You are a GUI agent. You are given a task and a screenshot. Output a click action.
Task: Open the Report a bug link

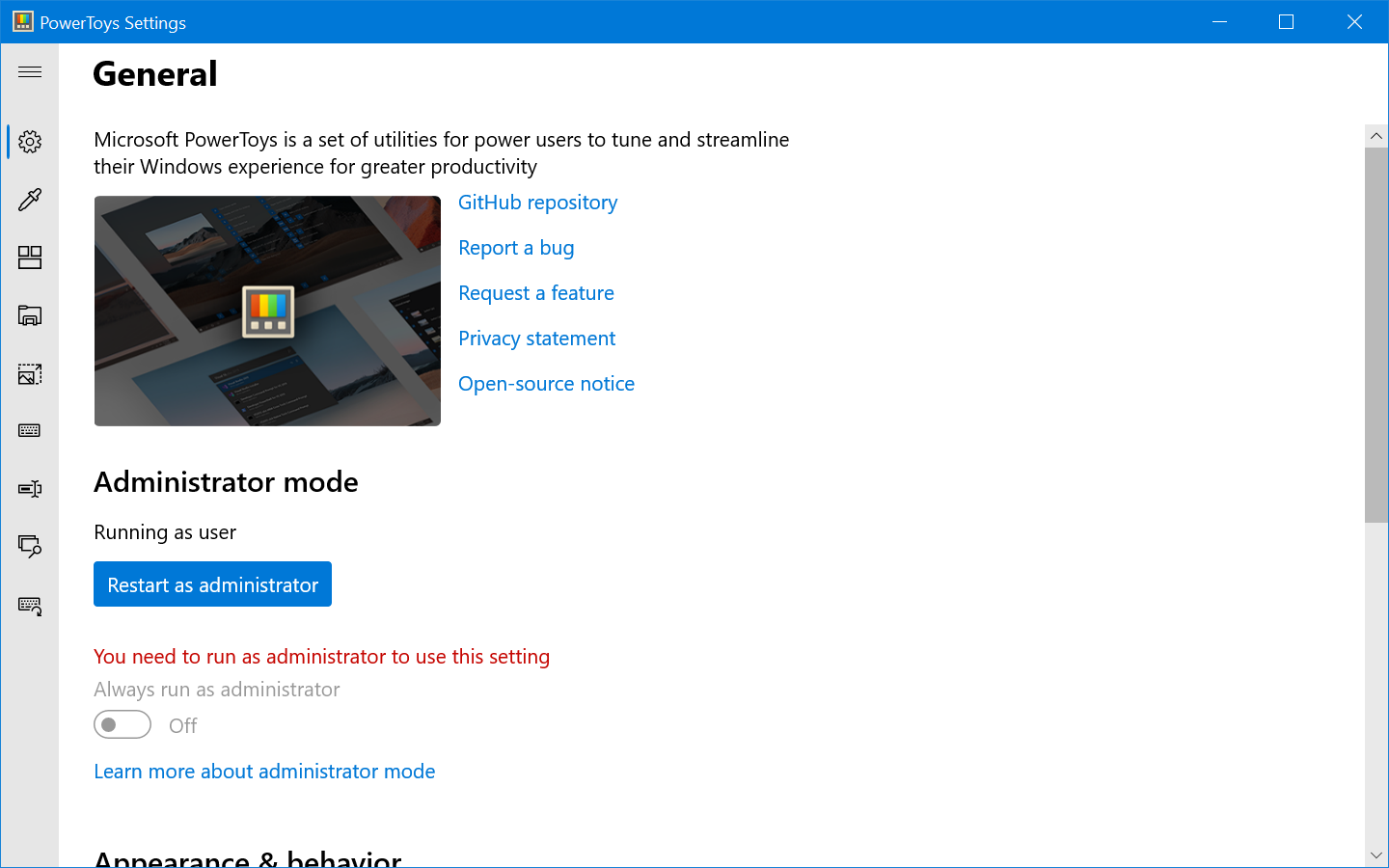(516, 248)
